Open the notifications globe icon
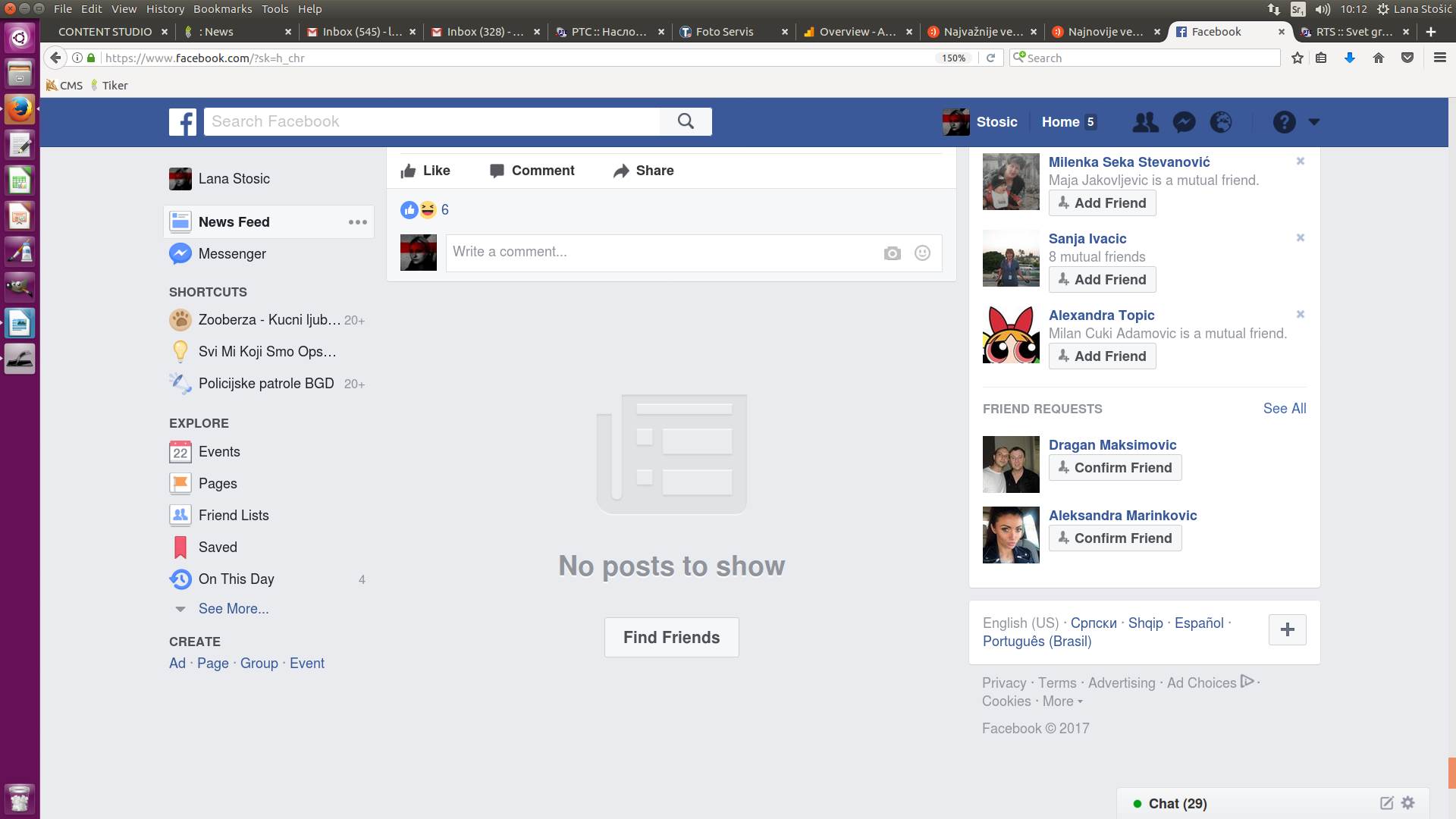 click(1221, 122)
